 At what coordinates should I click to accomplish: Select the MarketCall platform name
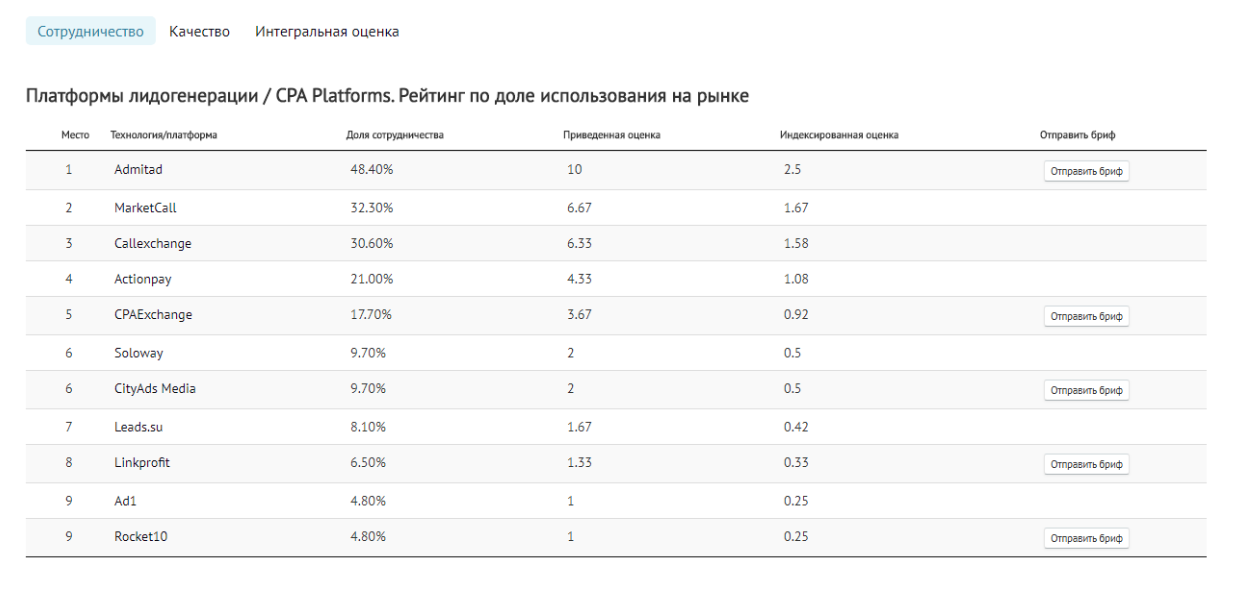(x=145, y=208)
